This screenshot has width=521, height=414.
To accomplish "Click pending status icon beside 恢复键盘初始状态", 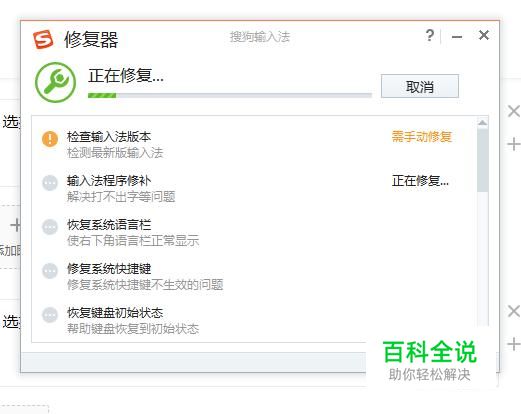I will pyautogui.click(x=50, y=315).
